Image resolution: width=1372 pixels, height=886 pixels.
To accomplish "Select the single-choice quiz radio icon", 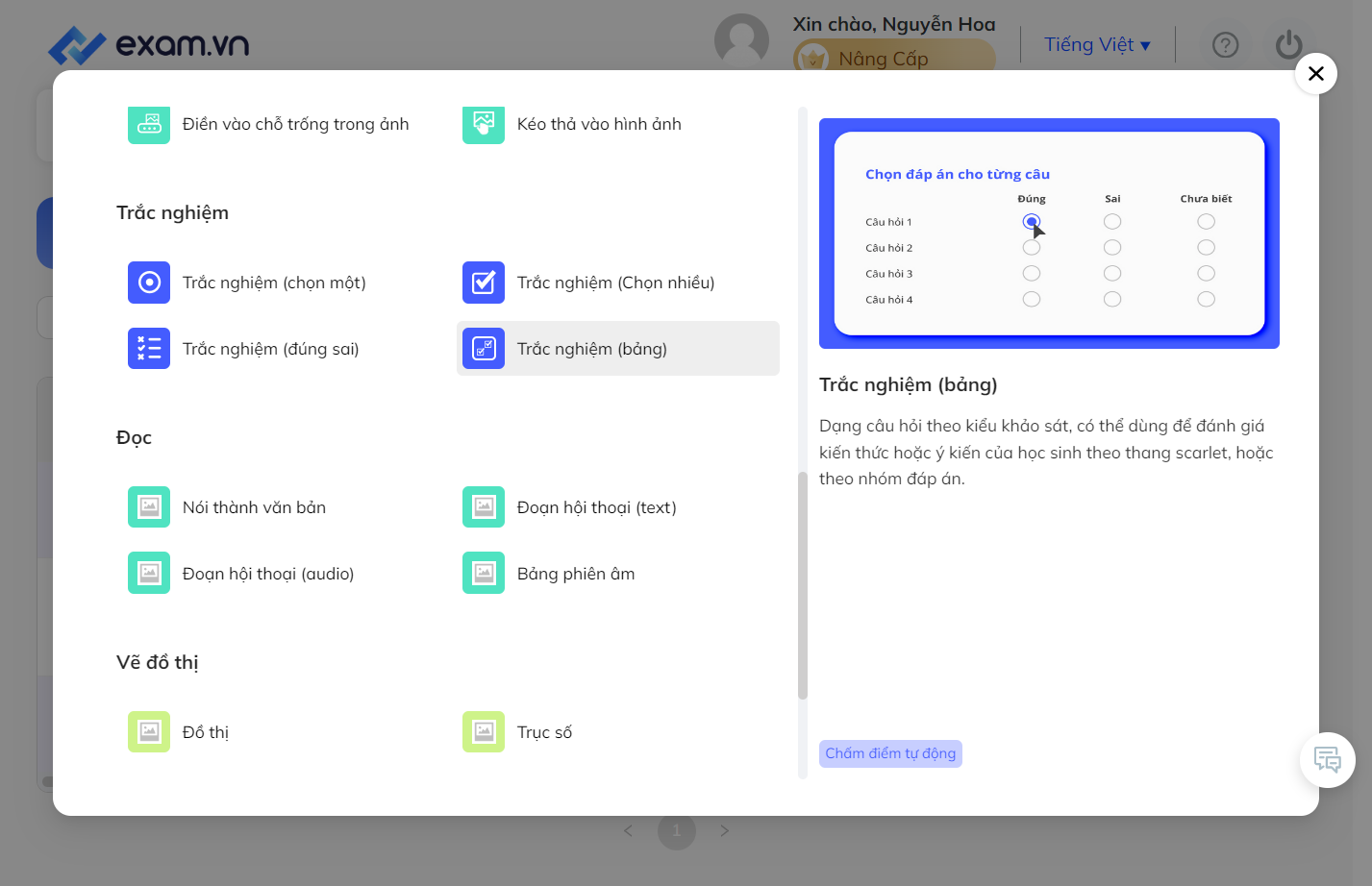I will [x=149, y=283].
